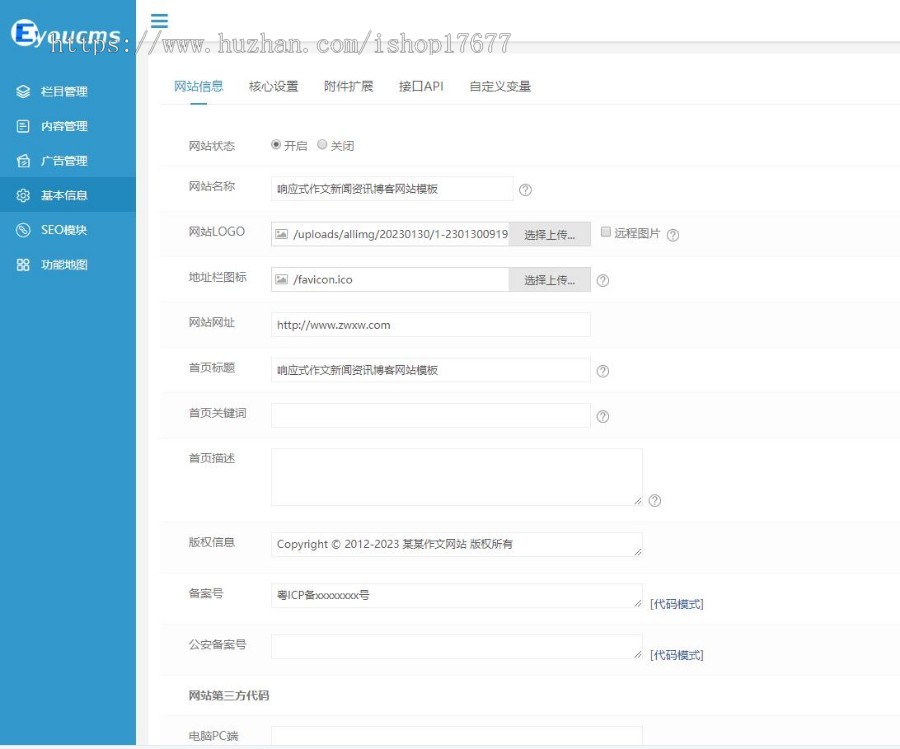Focus the 首页标题 input field
900x749 pixels.
coord(430,370)
